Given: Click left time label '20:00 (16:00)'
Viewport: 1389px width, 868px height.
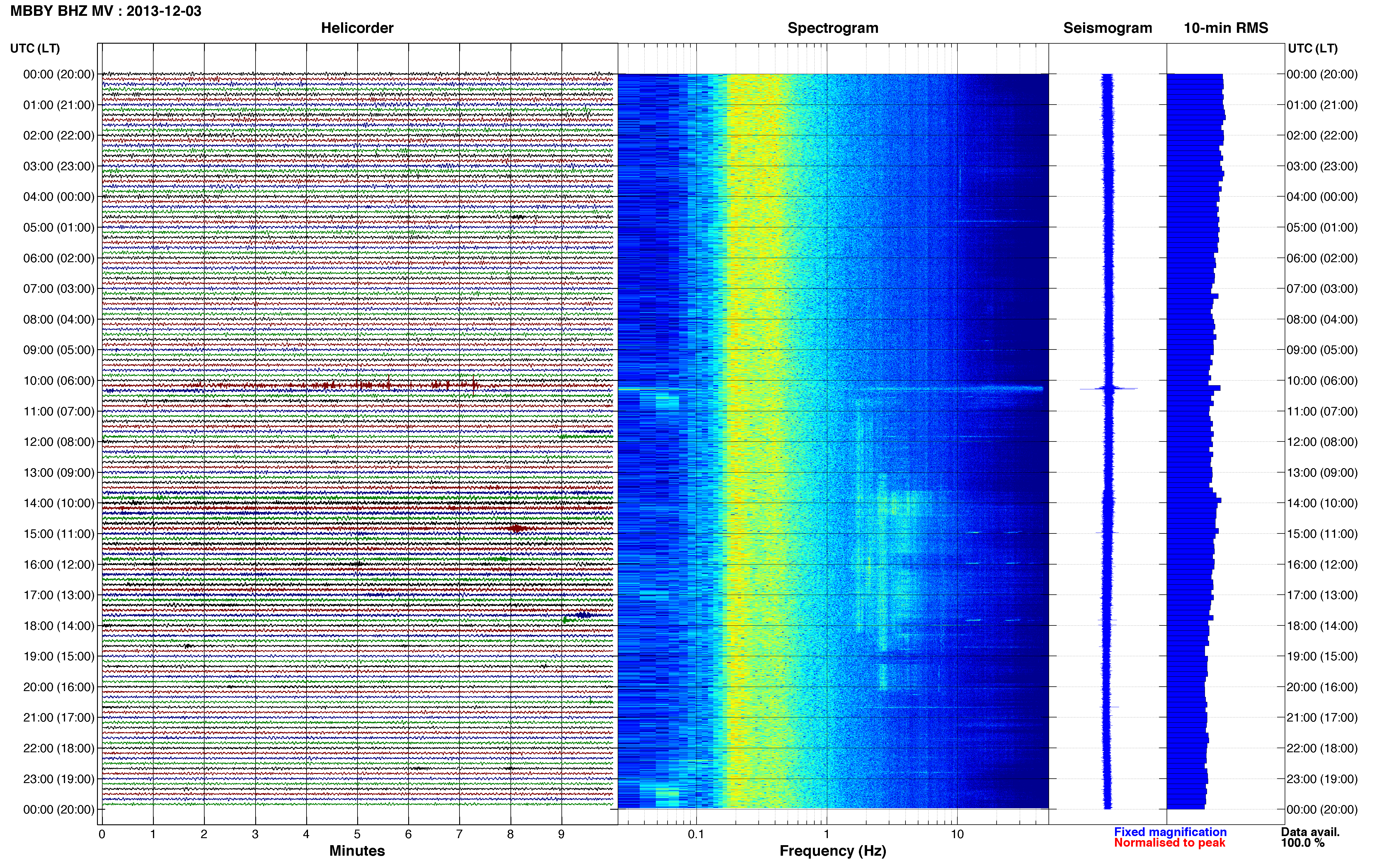Looking at the screenshot, I should coord(59,687).
